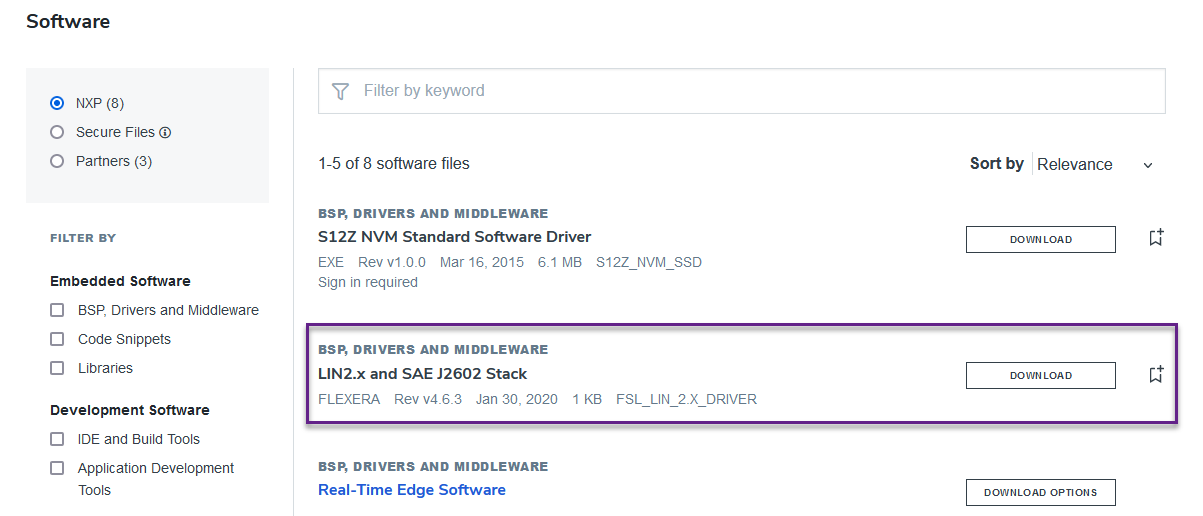The height and width of the screenshot is (516, 1203).
Task: Expand the sort dropdown chevron arrow
Action: point(1148,165)
